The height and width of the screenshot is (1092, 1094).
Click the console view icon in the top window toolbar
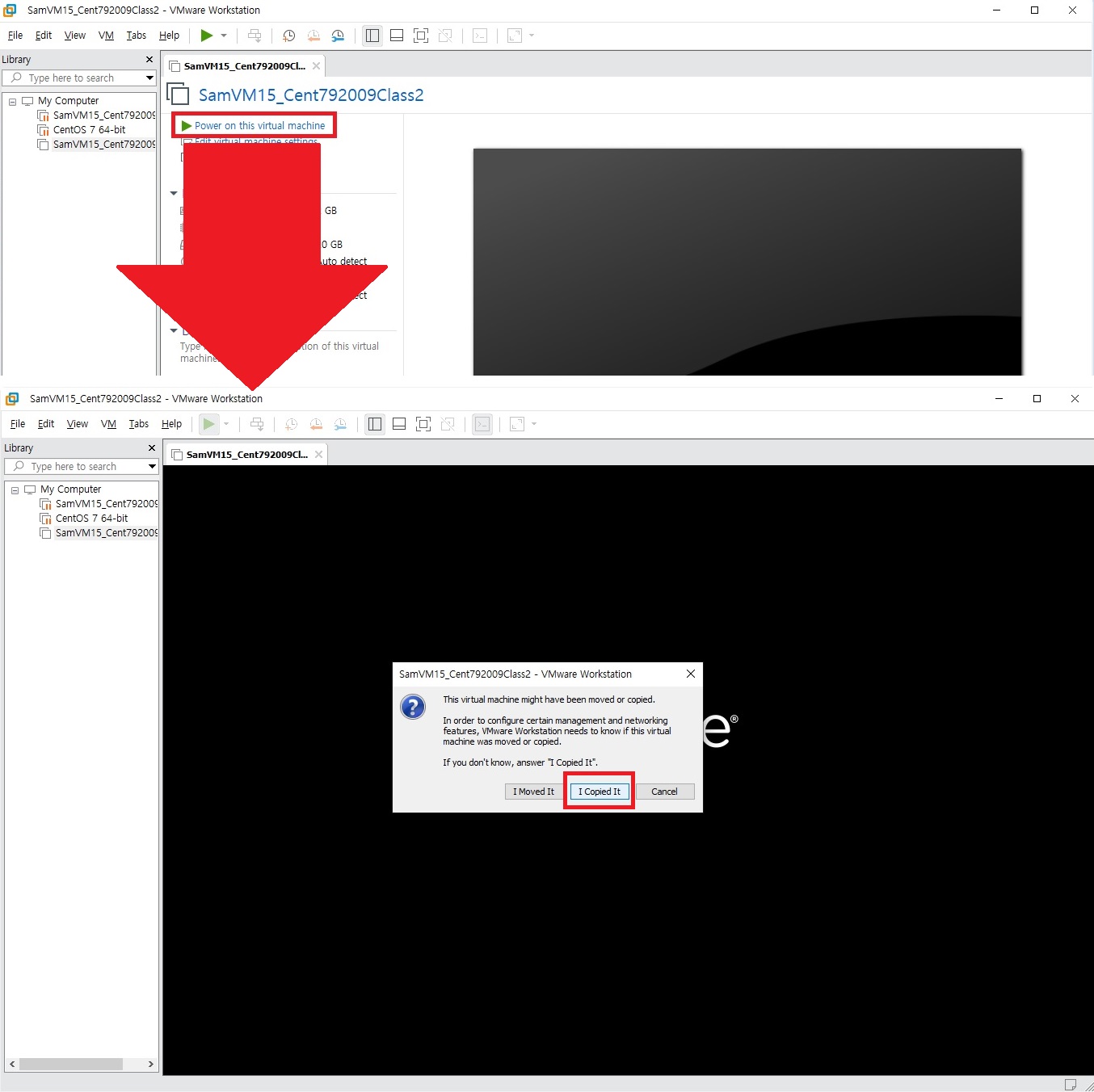click(x=480, y=36)
